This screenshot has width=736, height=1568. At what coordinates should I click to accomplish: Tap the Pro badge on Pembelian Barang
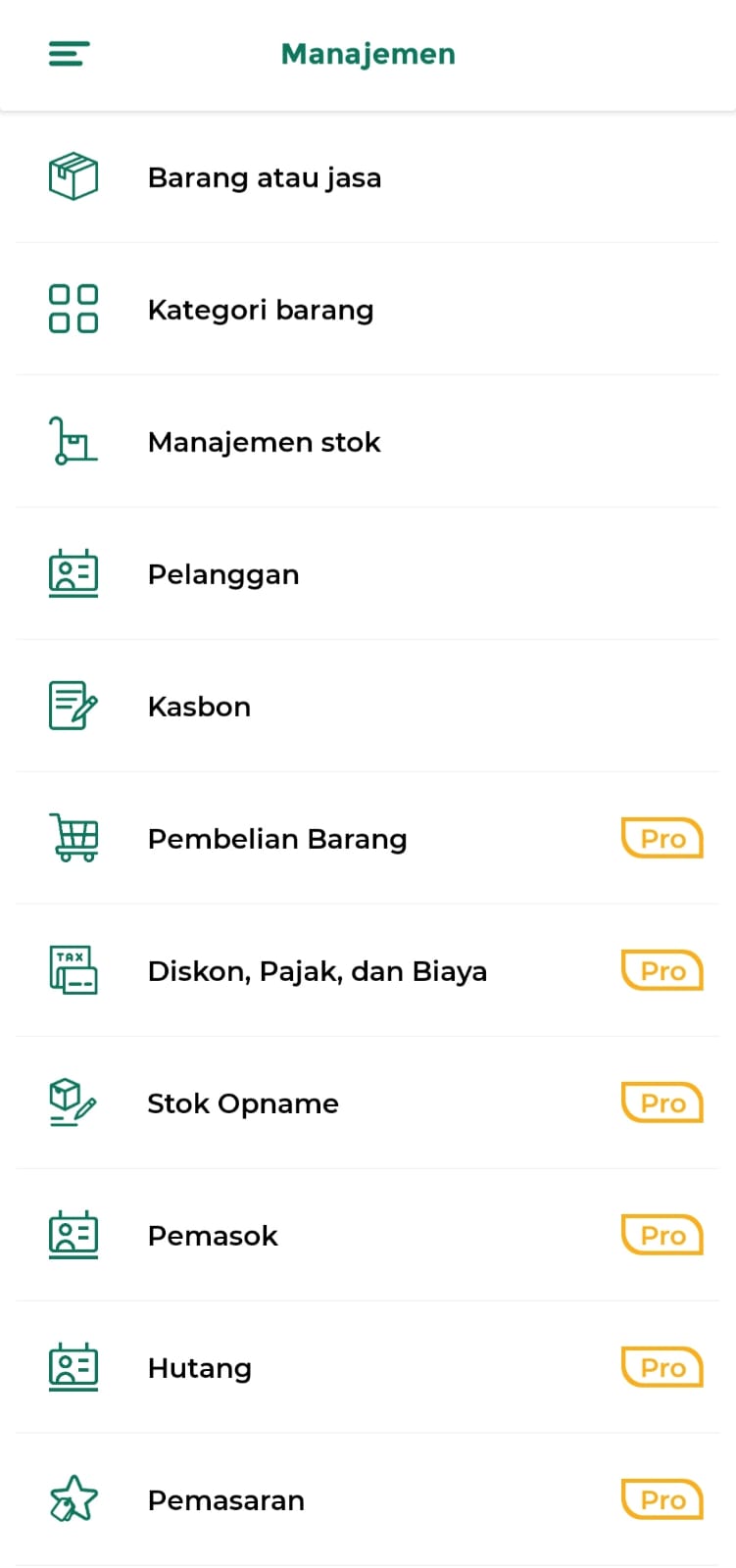662,839
